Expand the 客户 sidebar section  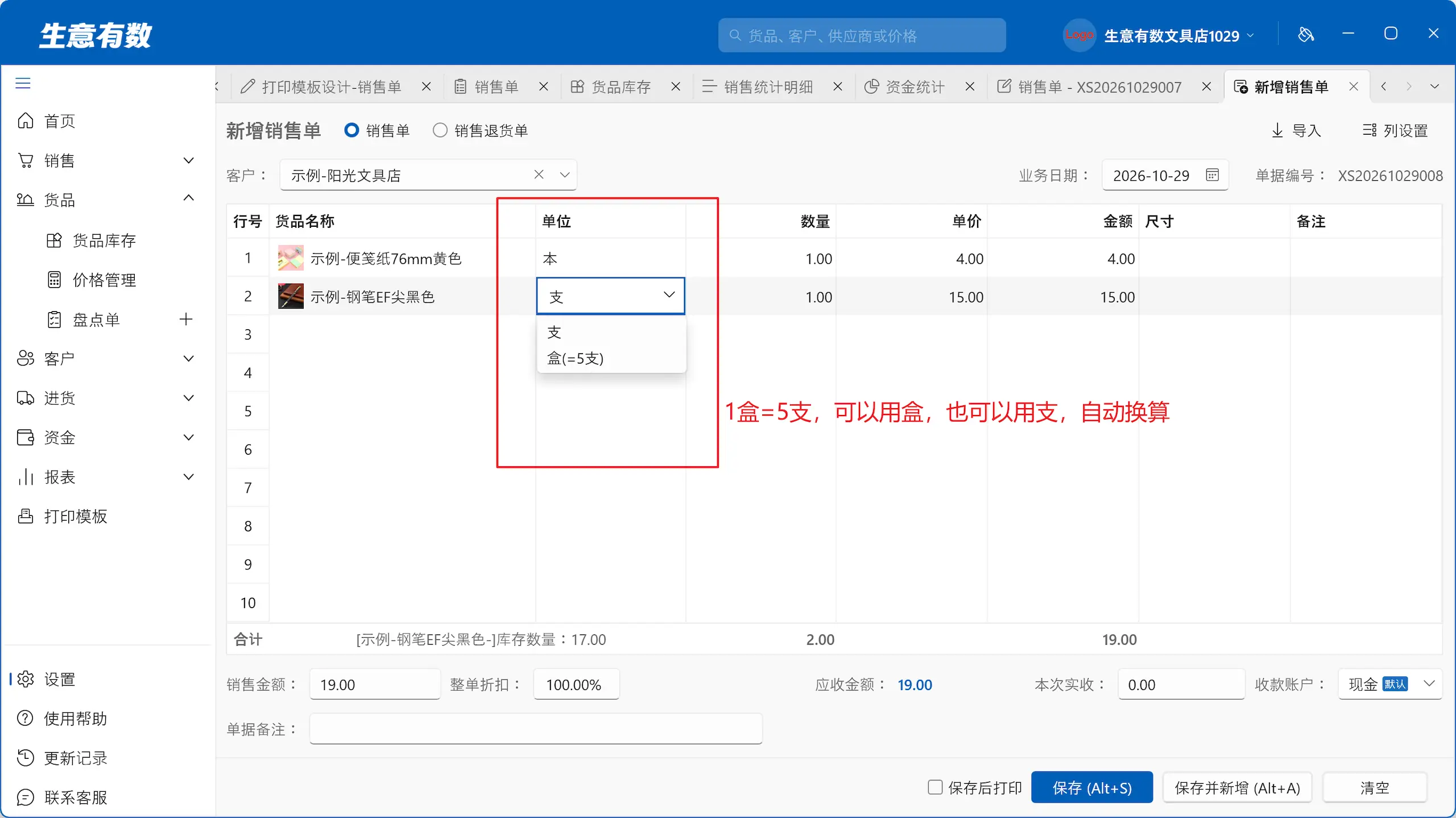coord(188,359)
